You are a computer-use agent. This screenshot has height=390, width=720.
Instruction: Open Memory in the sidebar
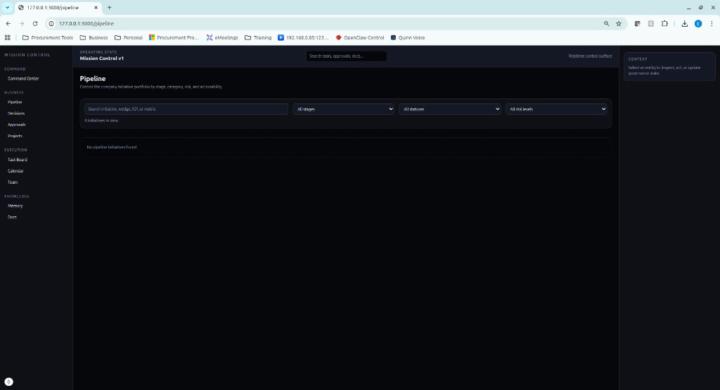pyautogui.click(x=15, y=206)
